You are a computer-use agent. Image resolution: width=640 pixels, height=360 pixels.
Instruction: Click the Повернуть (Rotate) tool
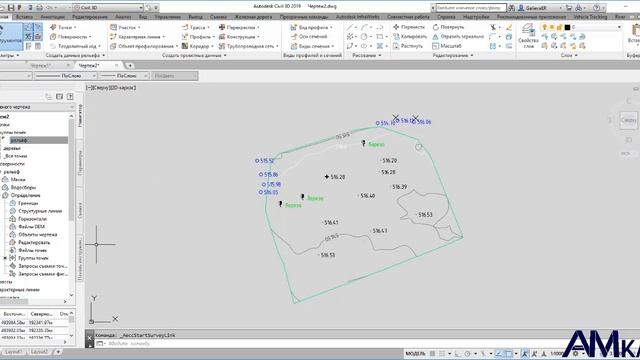coord(448,27)
